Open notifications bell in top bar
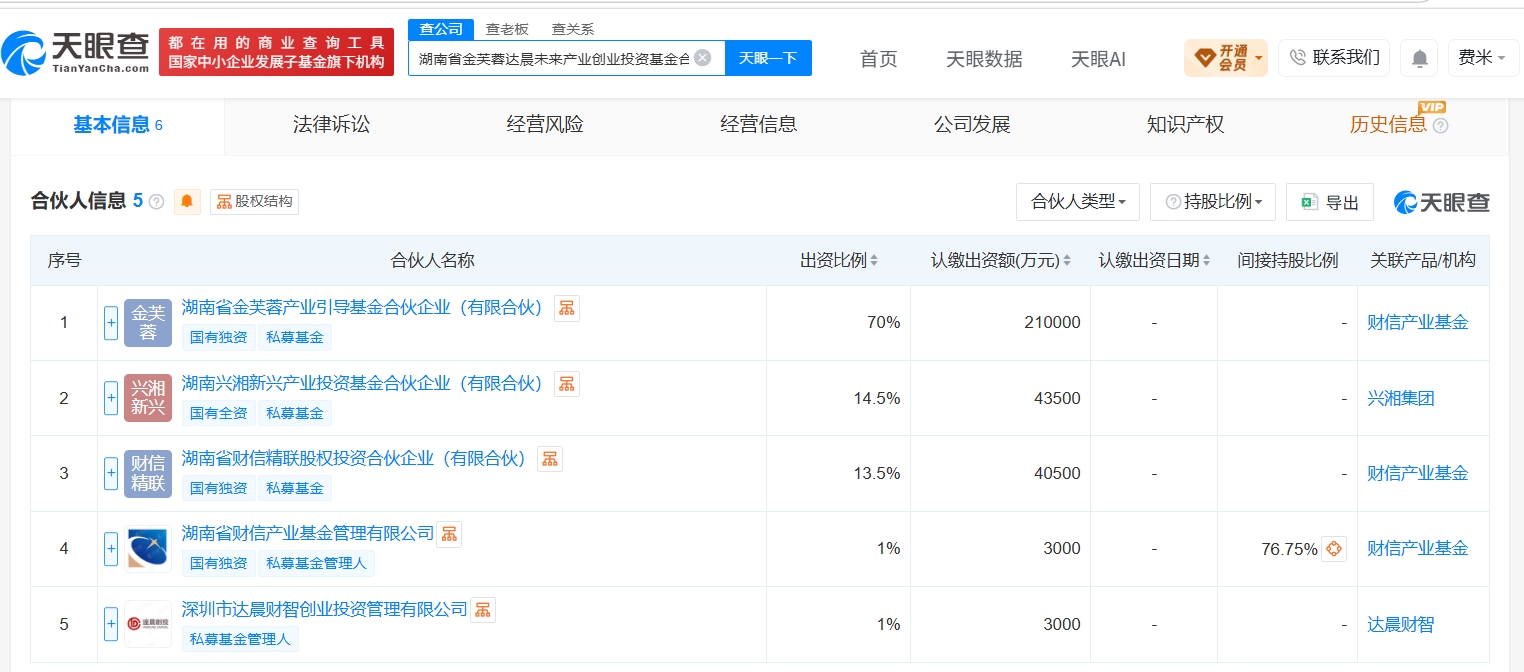Viewport: 1524px width, 672px height. (1419, 58)
